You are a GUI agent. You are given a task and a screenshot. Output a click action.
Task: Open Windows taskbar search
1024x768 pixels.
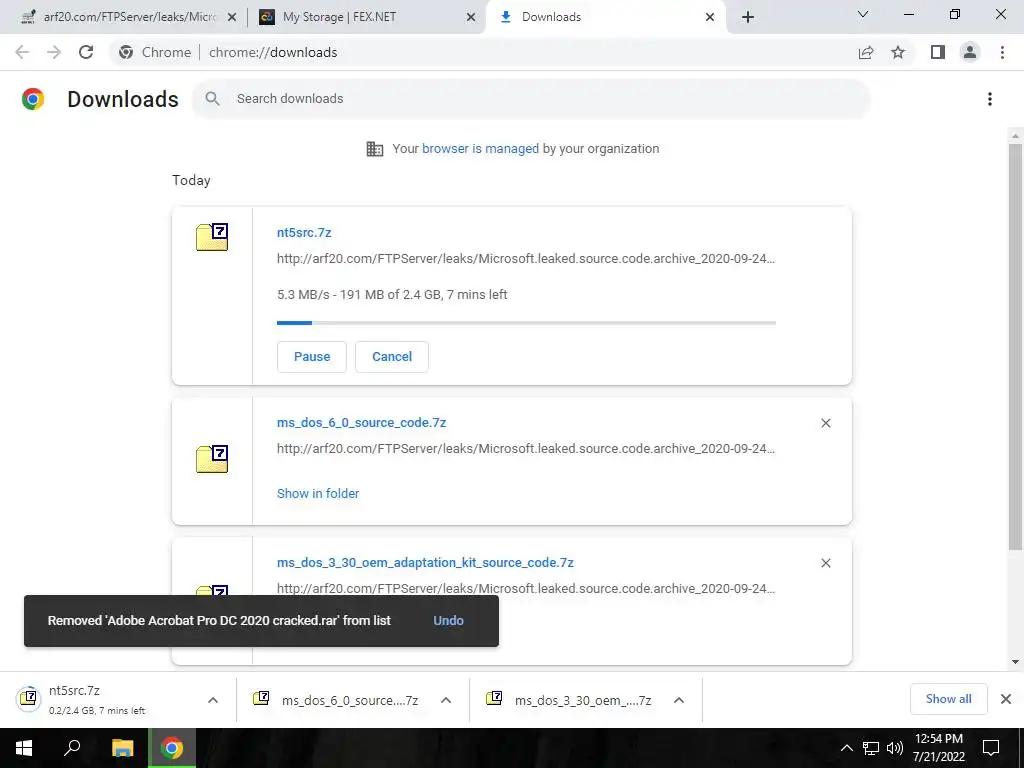coord(72,748)
